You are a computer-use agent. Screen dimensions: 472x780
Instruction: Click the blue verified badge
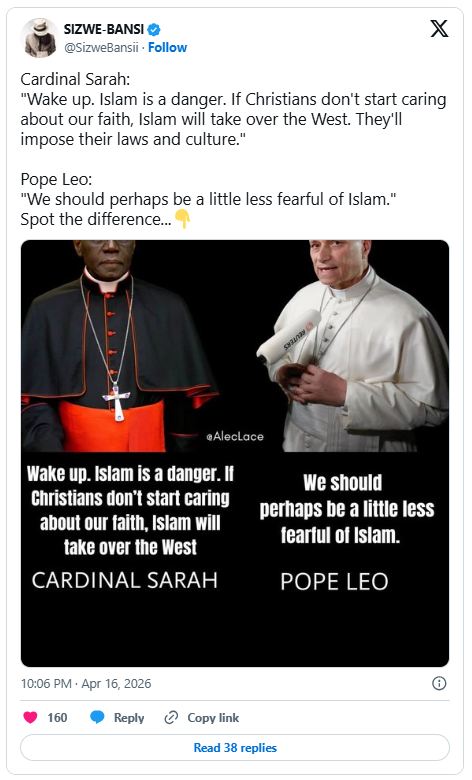(x=154, y=29)
